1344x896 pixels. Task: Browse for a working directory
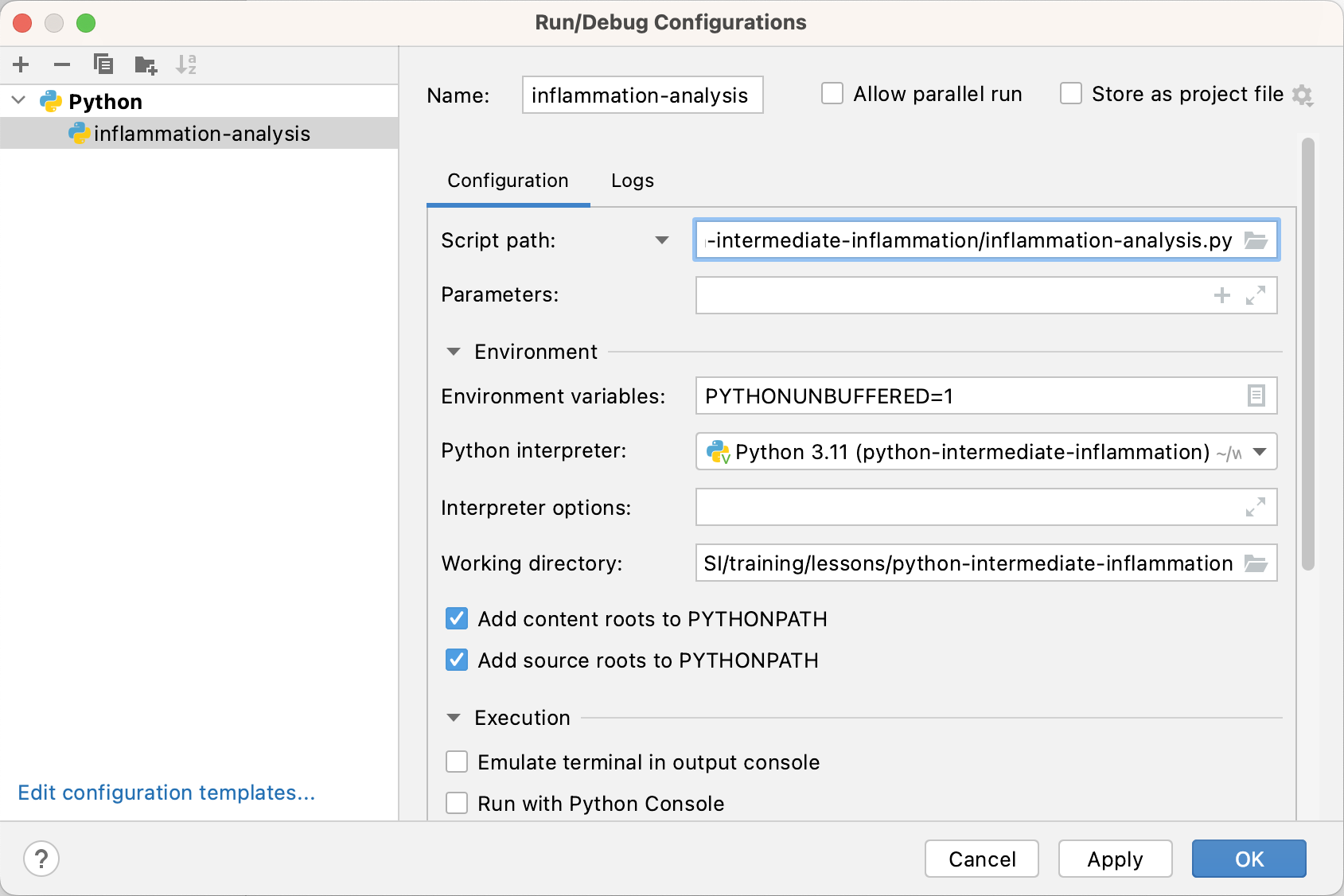coord(1256,563)
